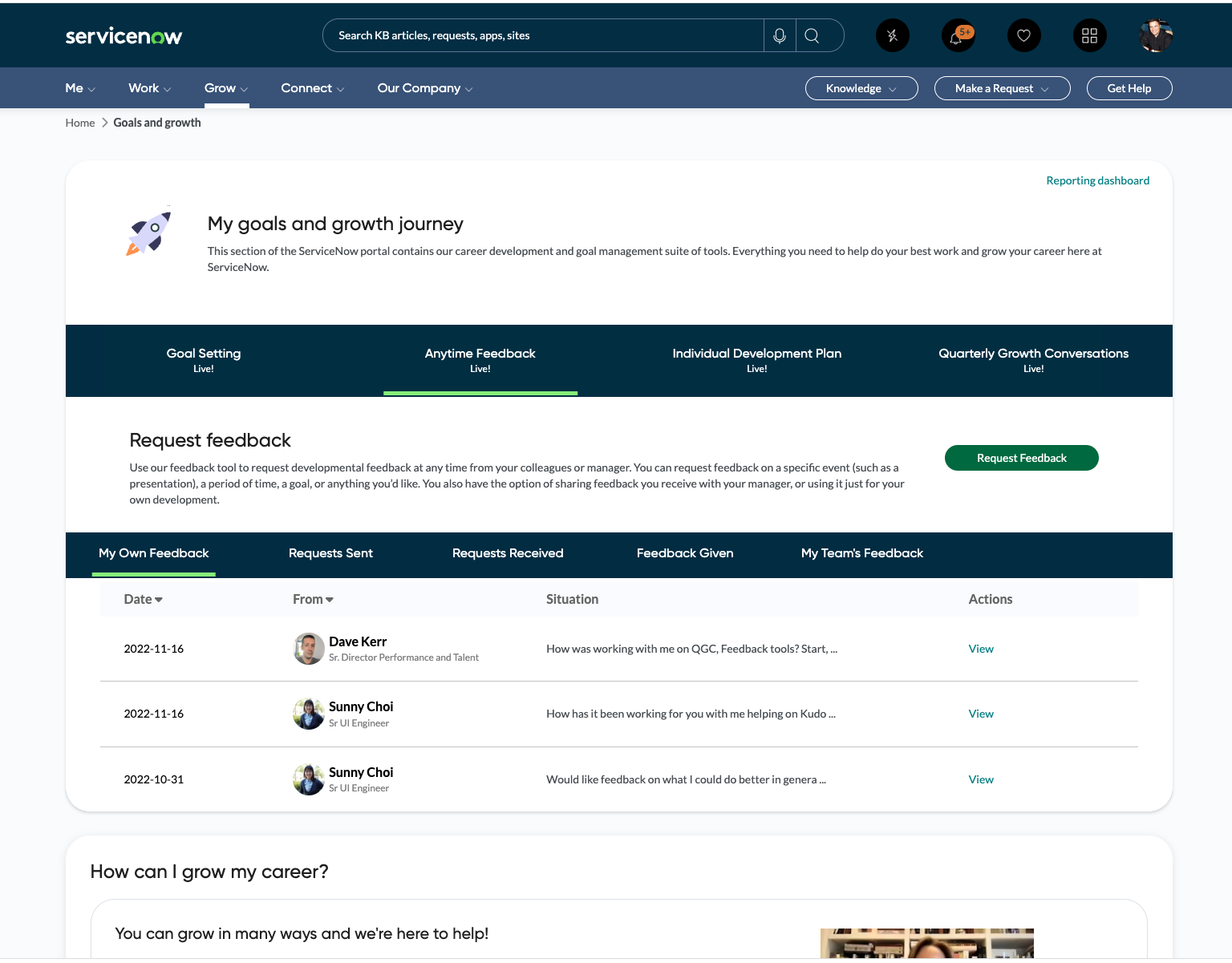Image resolution: width=1232 pixels, height=963 pixels.
Task: View Sunny Choi's 2022-10-31 feedback
Action: click(981, 779)
